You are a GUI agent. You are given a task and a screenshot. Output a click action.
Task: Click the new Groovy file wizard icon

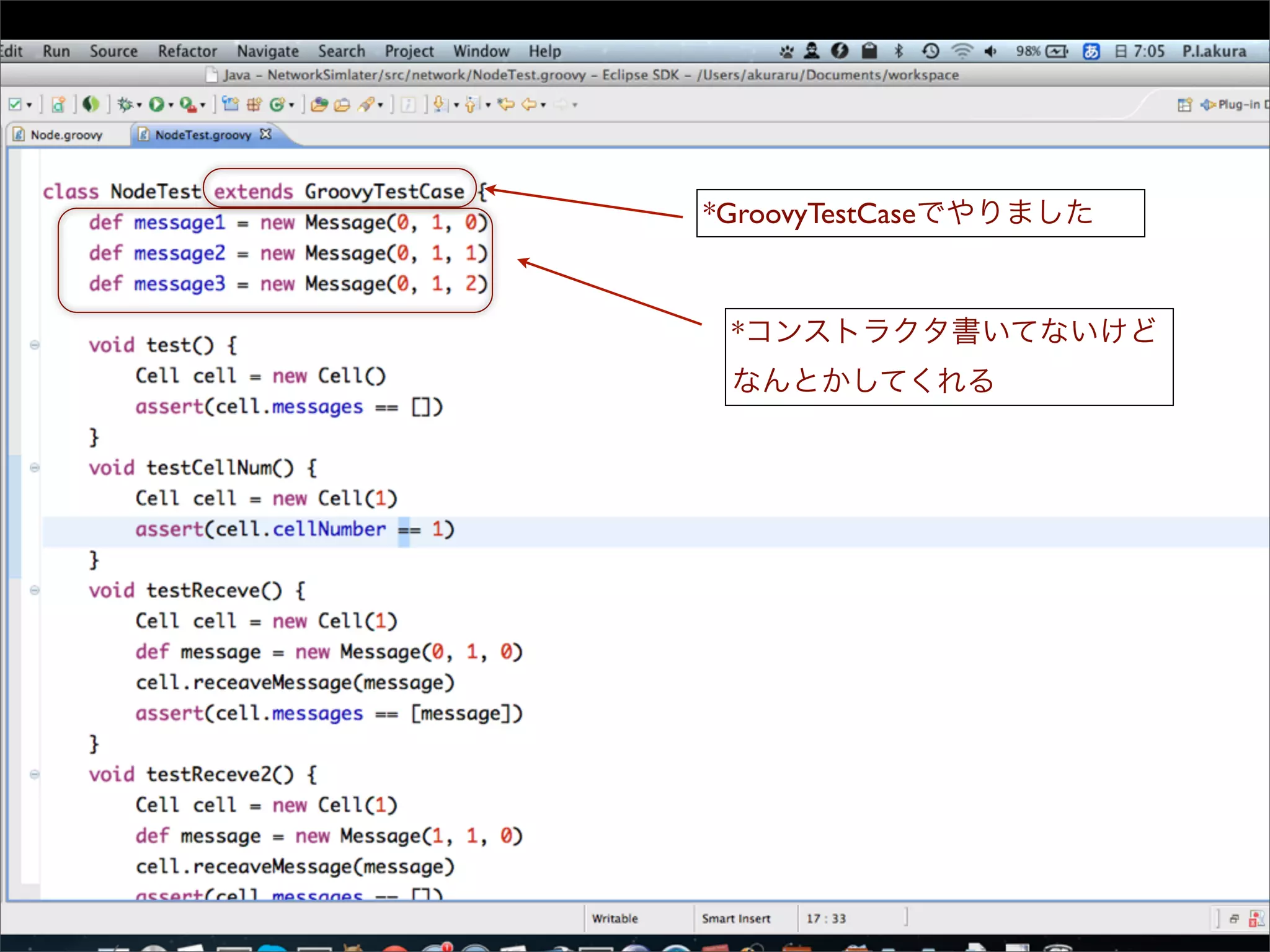point(58,105)
